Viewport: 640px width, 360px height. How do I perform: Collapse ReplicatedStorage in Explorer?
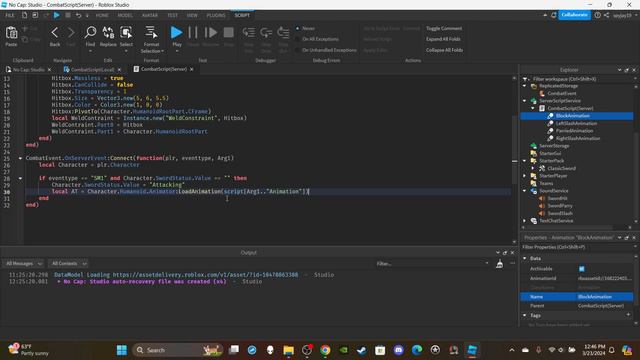pyautogui.click(x=524, y=86)
